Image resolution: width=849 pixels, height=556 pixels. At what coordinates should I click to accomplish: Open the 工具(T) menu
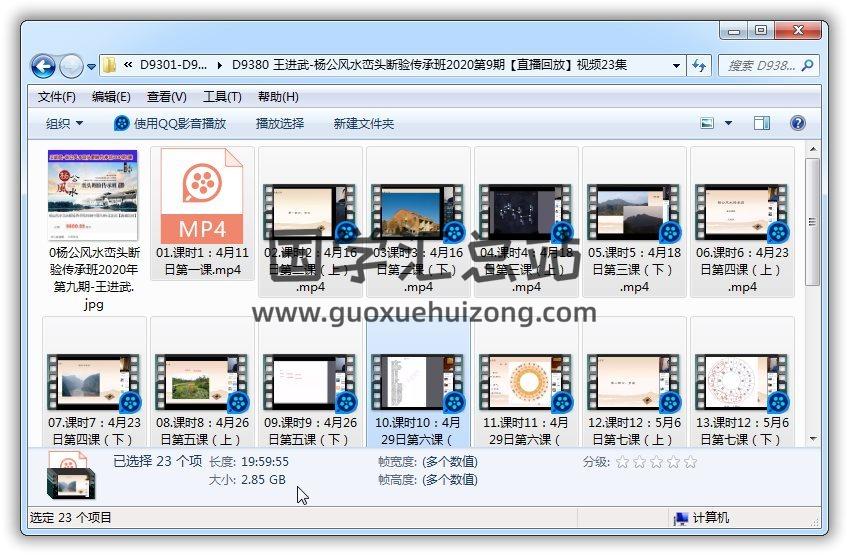pyautogui.click(x=222, y=97)
